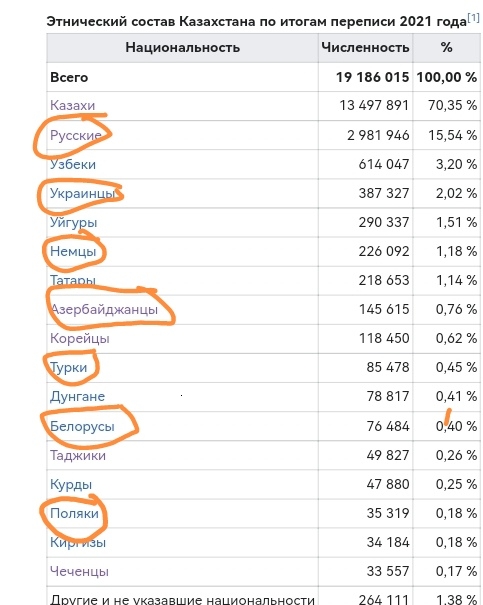Open the Белорусы link
Image resolution: width=483 pixels, height=605 pixels.
[82, 426]
